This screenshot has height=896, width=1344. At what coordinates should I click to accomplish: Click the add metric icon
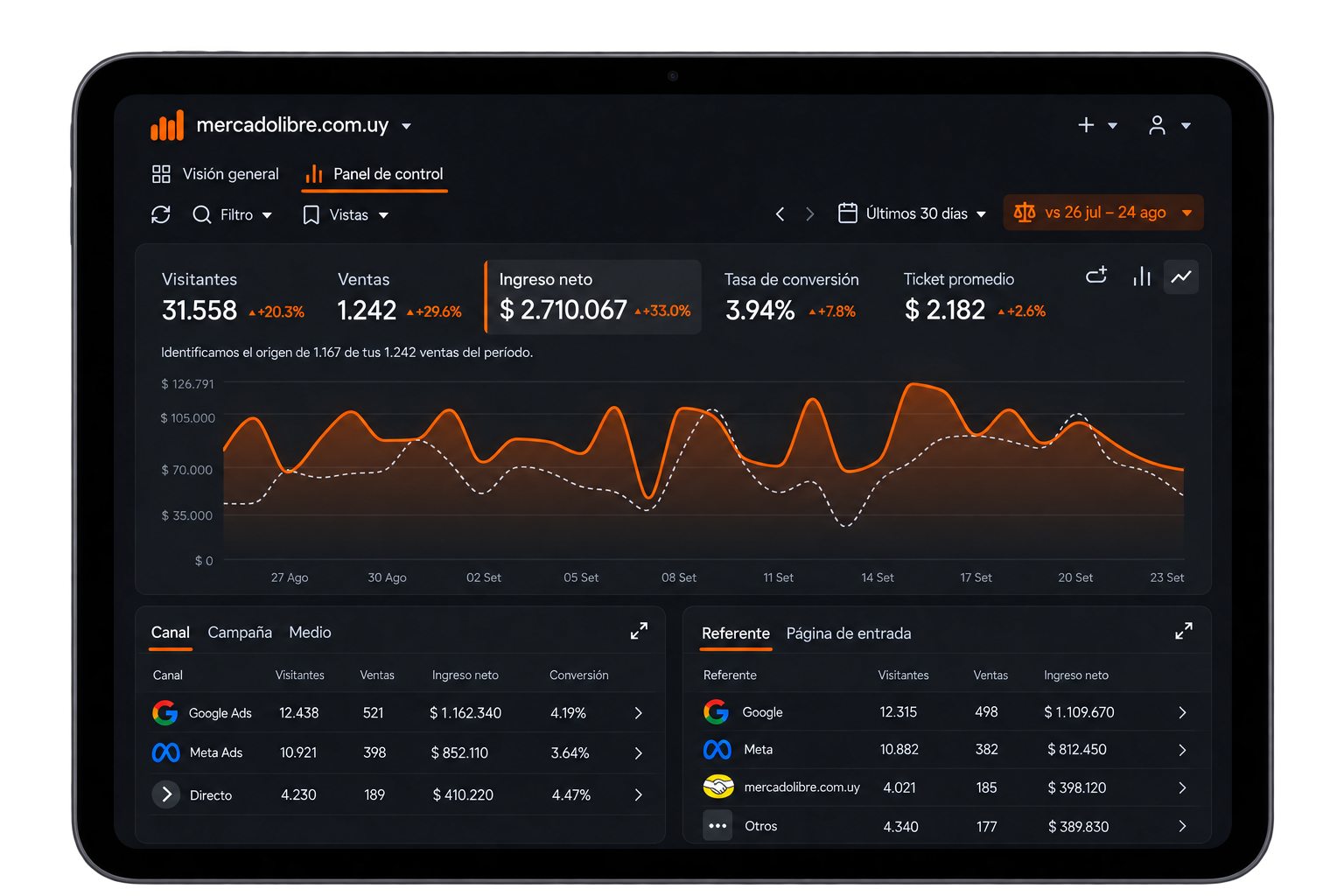click(x=1096, y=276)
